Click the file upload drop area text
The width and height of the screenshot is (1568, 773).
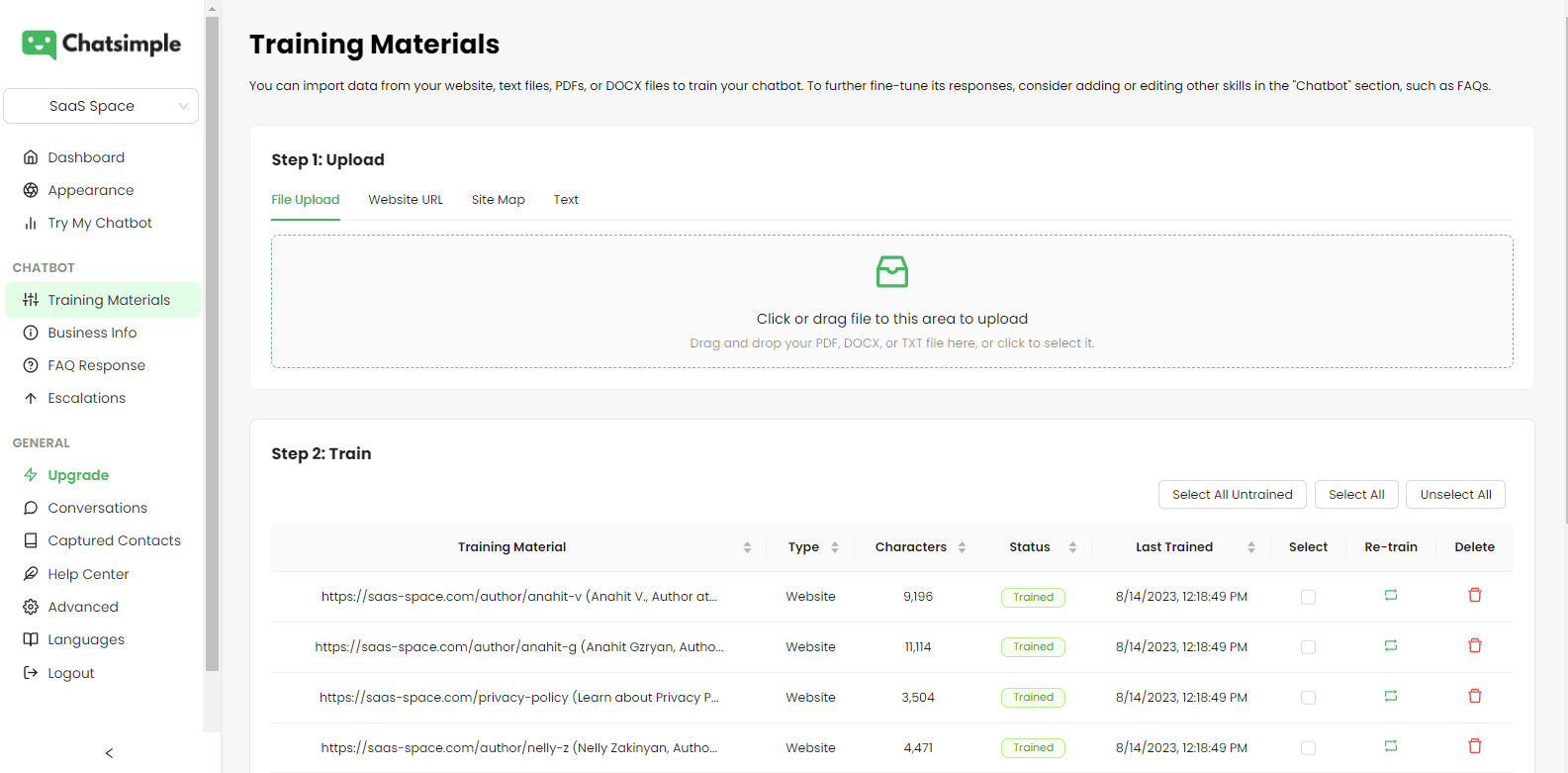(x=891, y=319)
